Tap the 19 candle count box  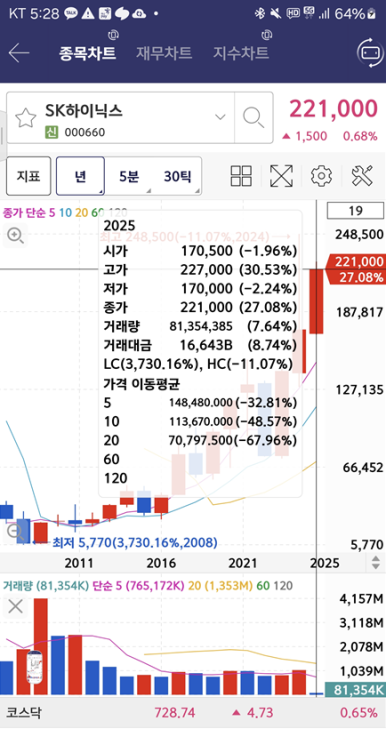(x=355, y=211)
